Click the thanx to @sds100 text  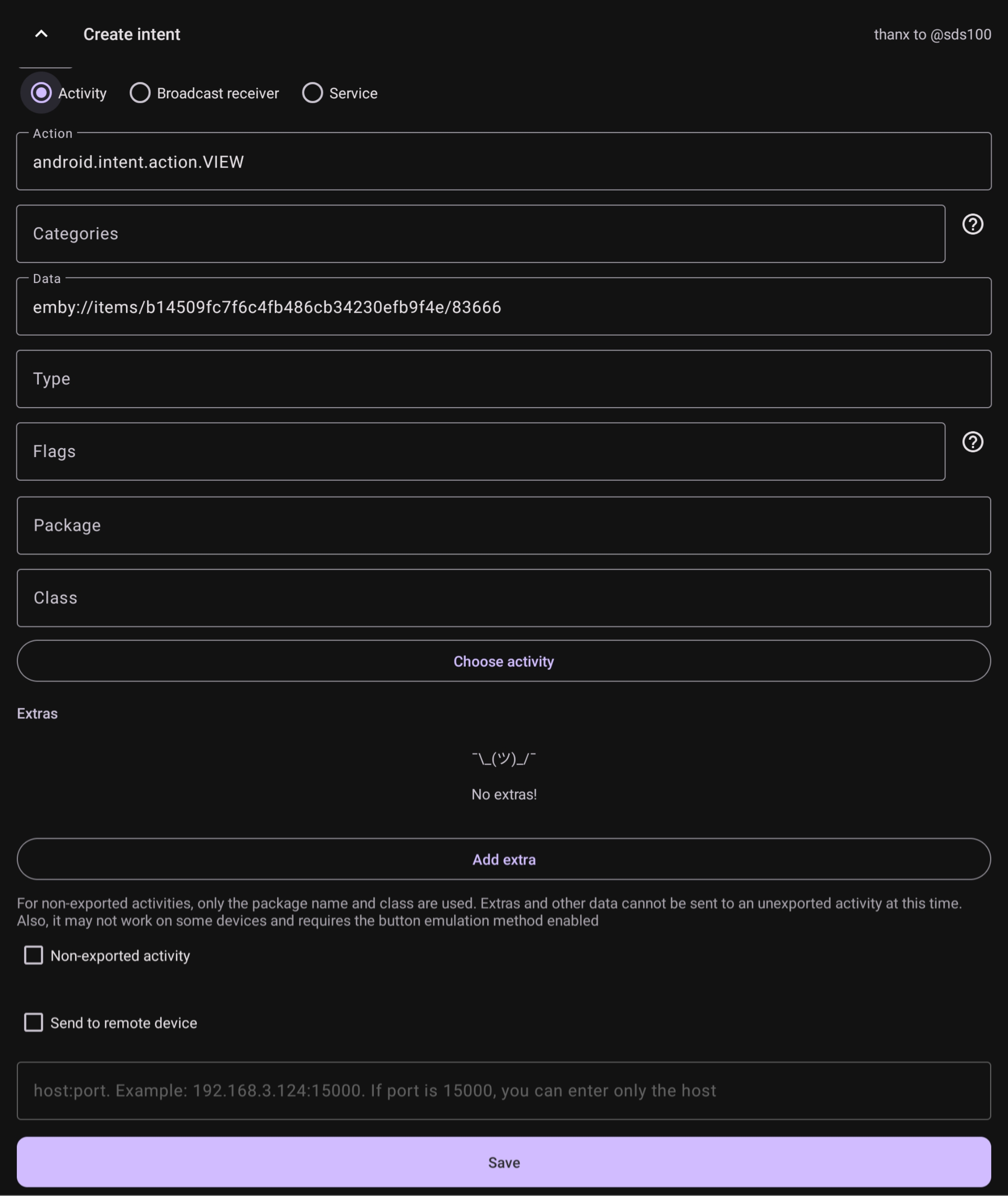(932, 34)
